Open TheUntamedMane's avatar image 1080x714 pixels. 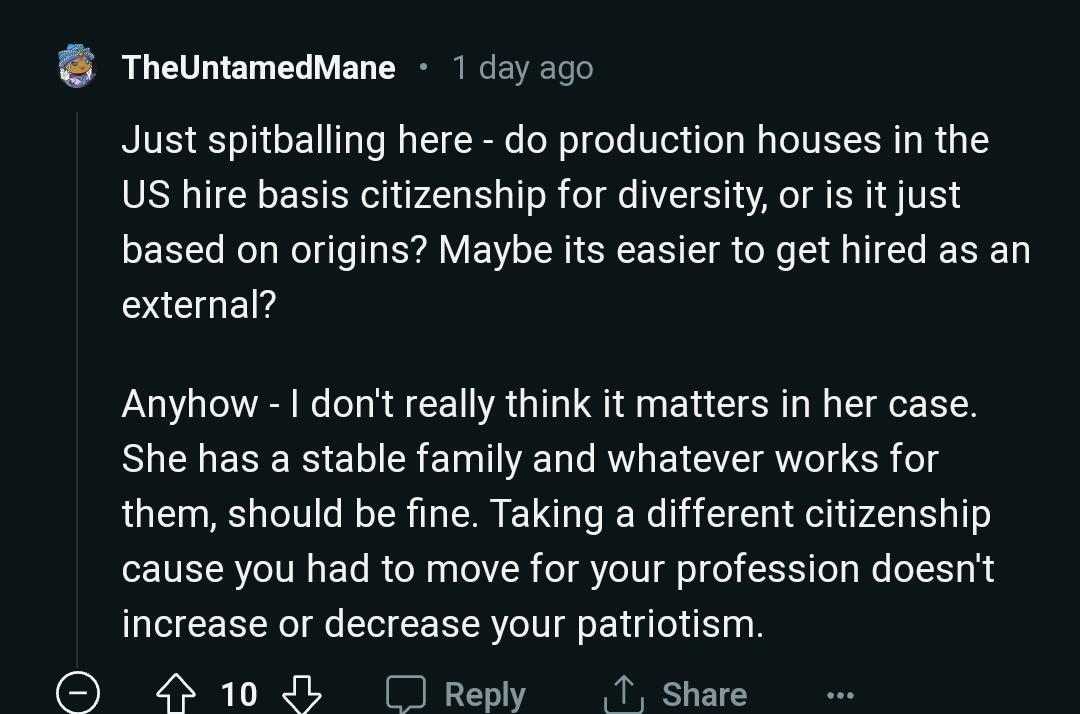[77, 67]
